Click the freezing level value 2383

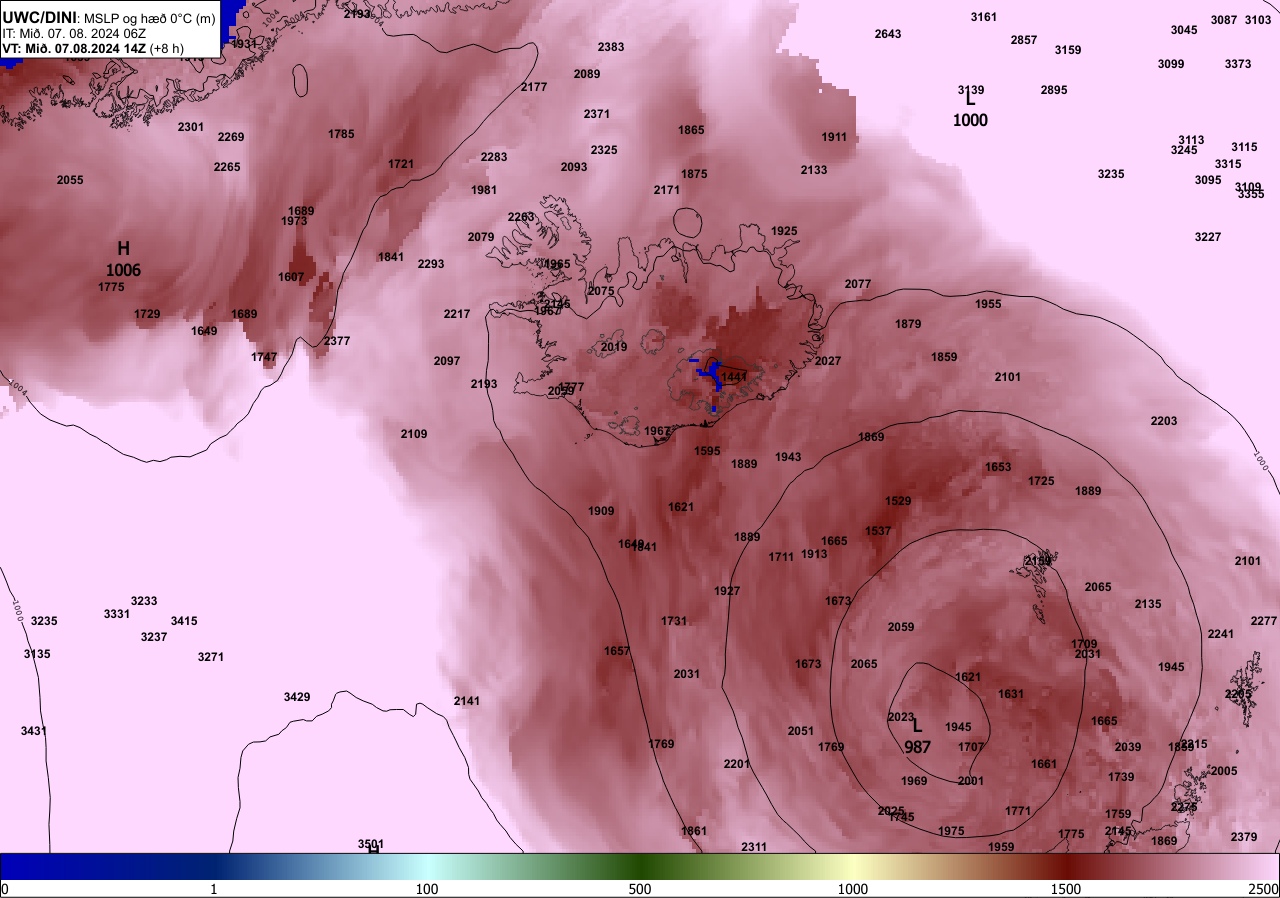pyautogui.click(x=611, y=47)
